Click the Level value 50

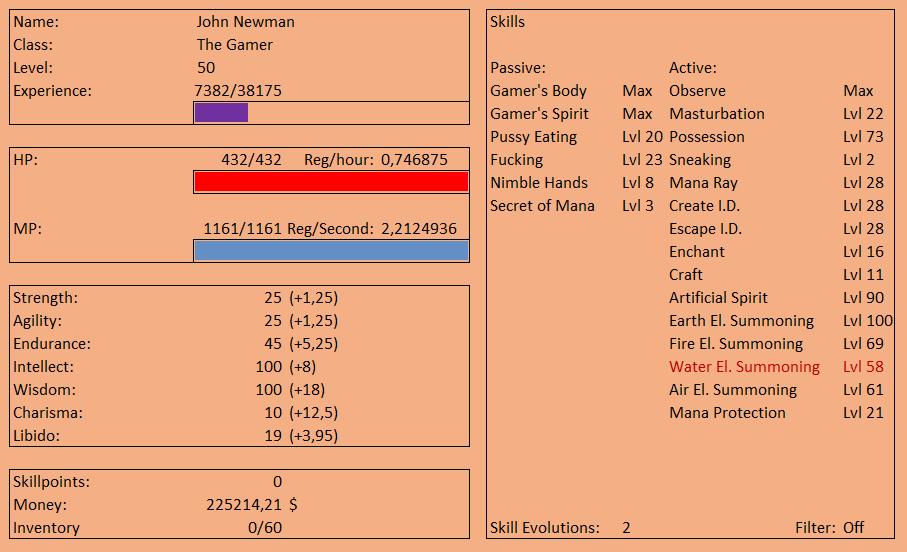coord(206,68)
